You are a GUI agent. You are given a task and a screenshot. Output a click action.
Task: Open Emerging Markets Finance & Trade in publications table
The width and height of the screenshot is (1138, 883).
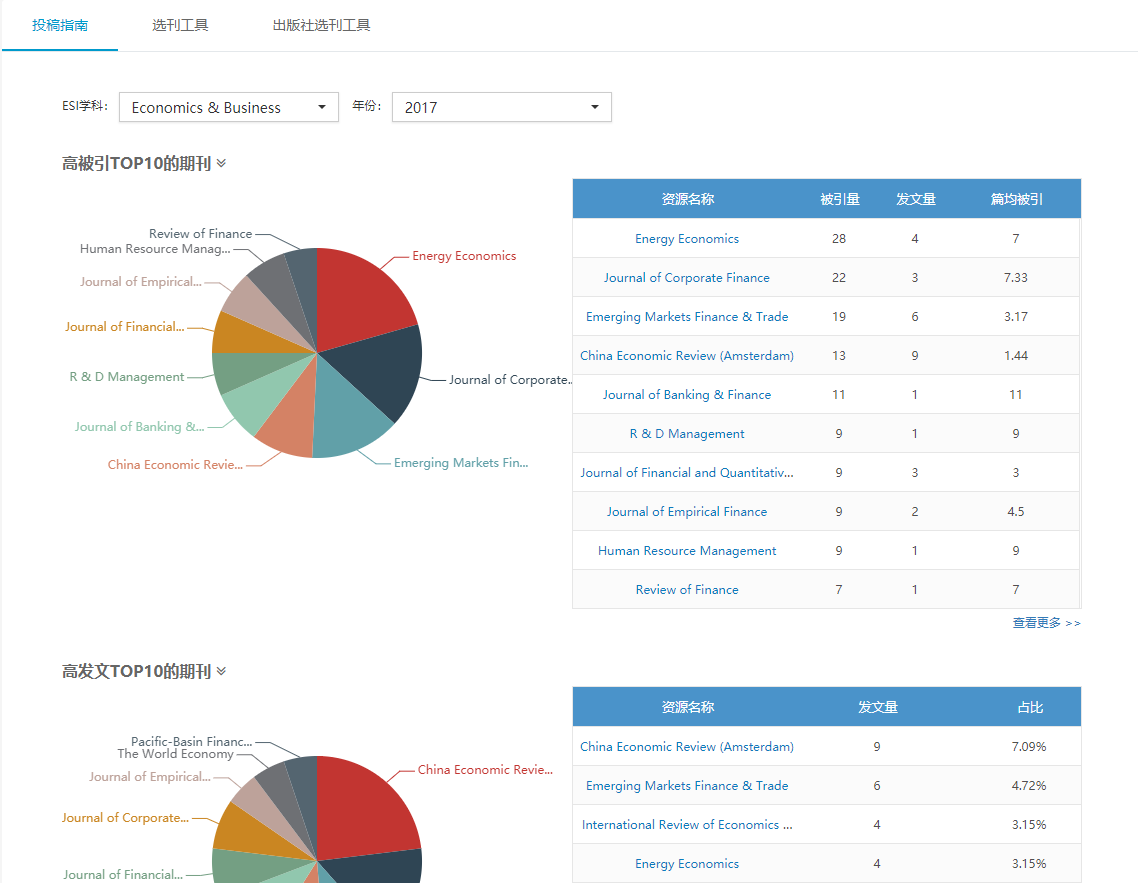[x=687, y=786]
